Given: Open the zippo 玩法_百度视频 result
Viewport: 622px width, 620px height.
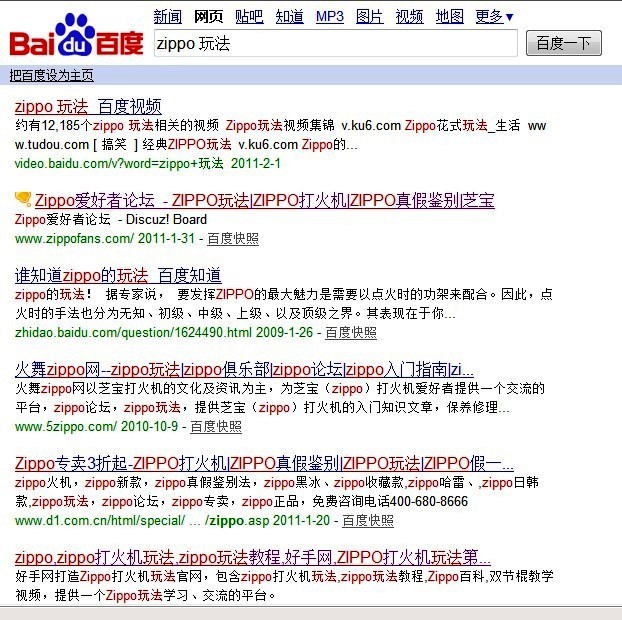Looking at the screenshot, I should (x=88, y=106).
